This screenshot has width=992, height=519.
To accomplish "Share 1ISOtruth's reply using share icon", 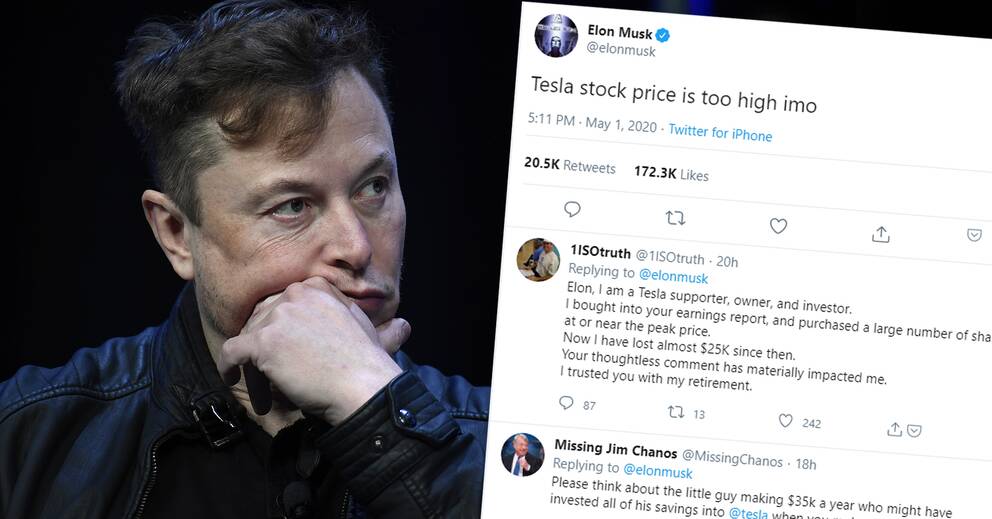I will 895,430.
